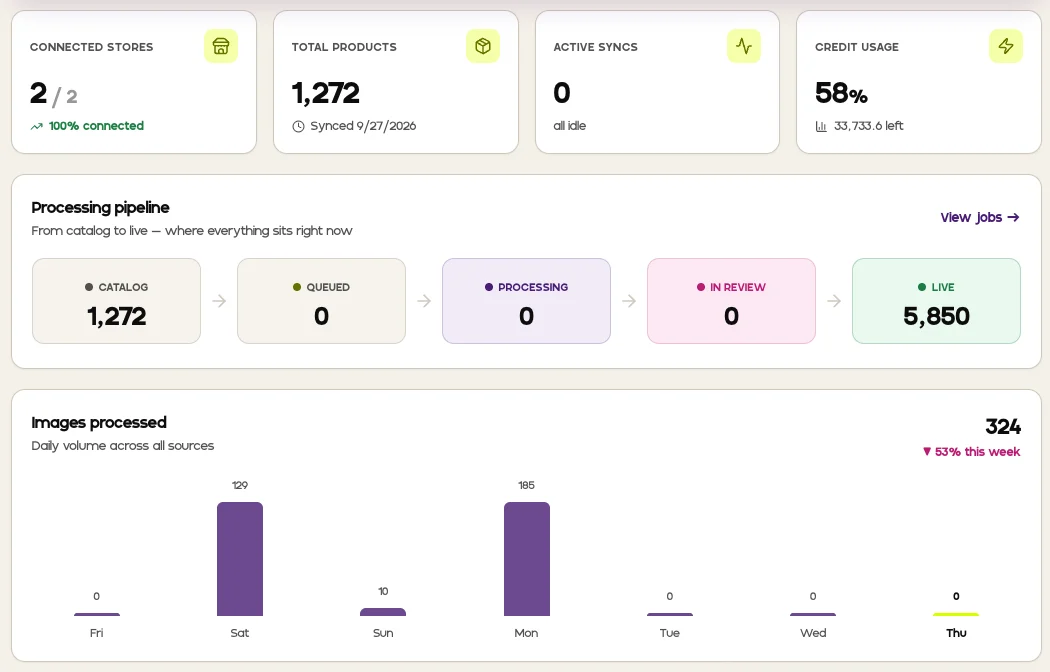Click the Credit Usage lightning icon
Screen dimensions: 1050x672
coord(1006,46)
